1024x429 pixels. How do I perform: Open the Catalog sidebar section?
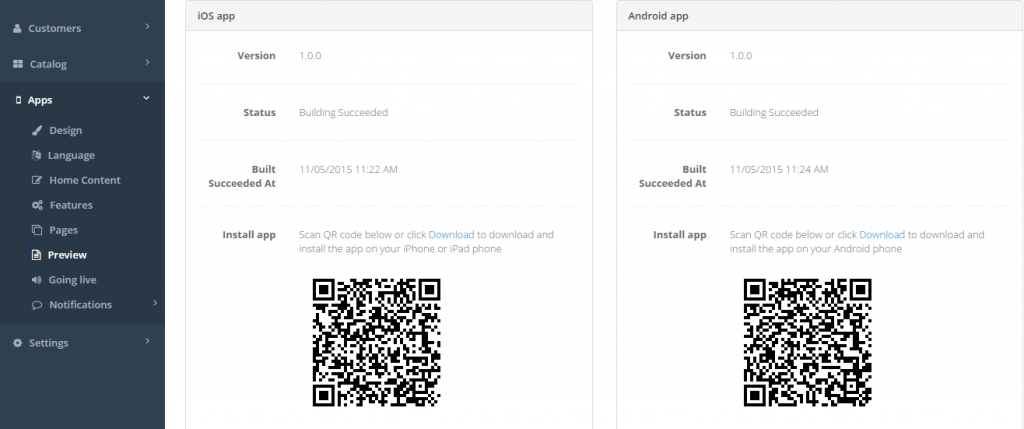pos(82,65)
